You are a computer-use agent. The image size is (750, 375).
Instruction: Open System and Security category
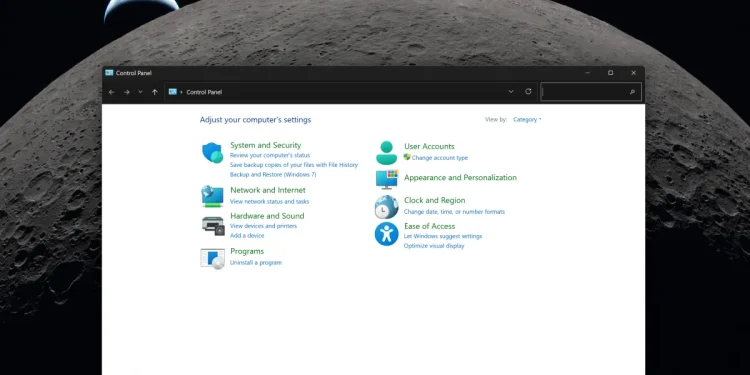click(x=265, y=145)
